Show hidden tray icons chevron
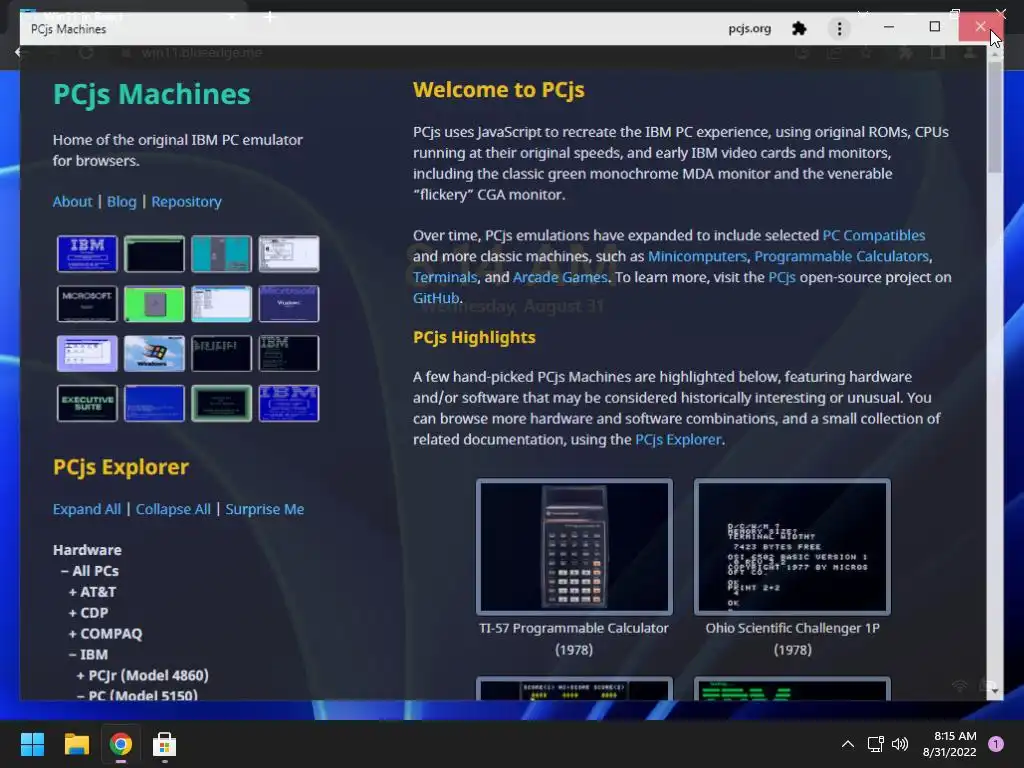The image size is (1024, 768). click(x=848, y=744)
